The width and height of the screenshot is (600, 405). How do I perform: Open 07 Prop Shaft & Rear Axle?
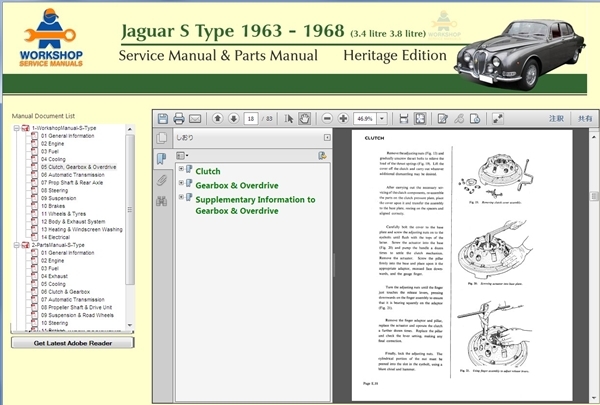(72, 183)
